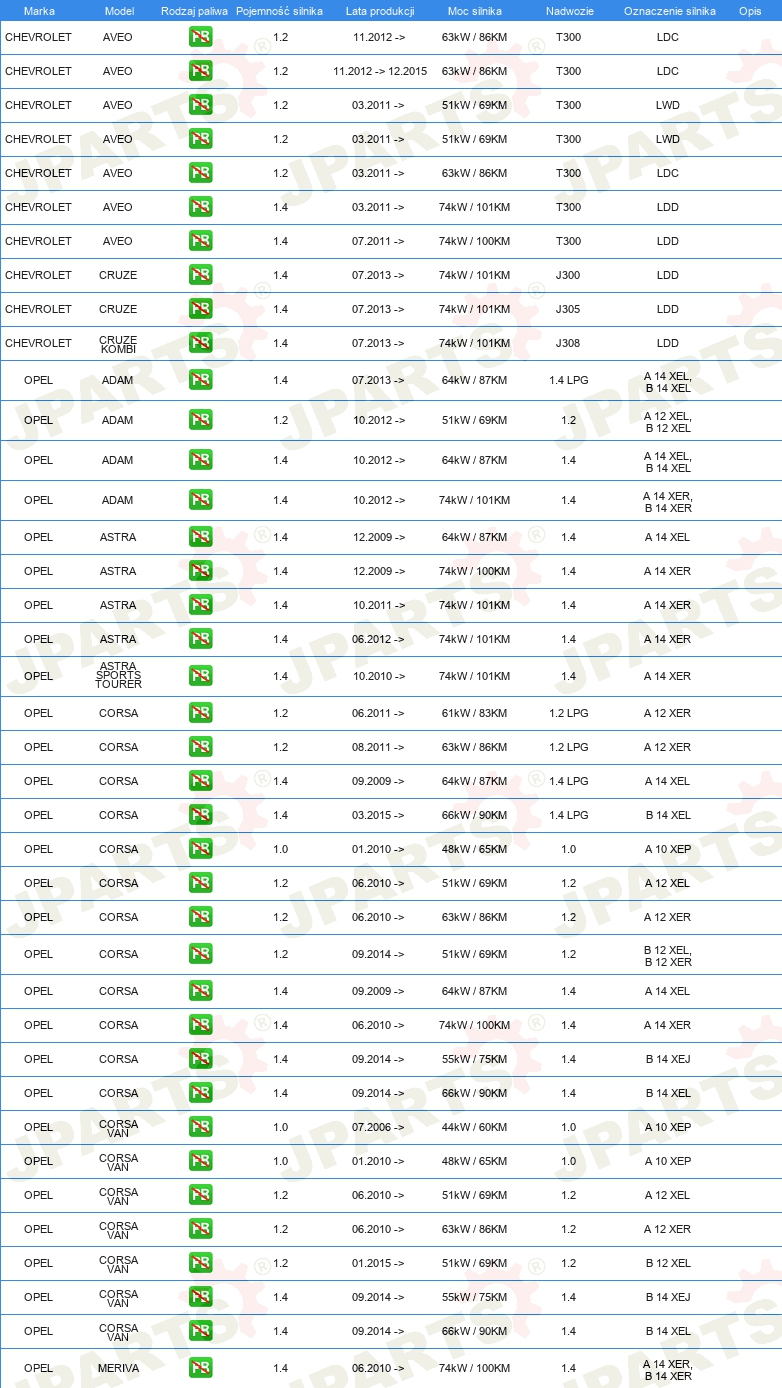
Task: Click the fuel icon for Astra Sports Tourer
Action: coord(200,676)
